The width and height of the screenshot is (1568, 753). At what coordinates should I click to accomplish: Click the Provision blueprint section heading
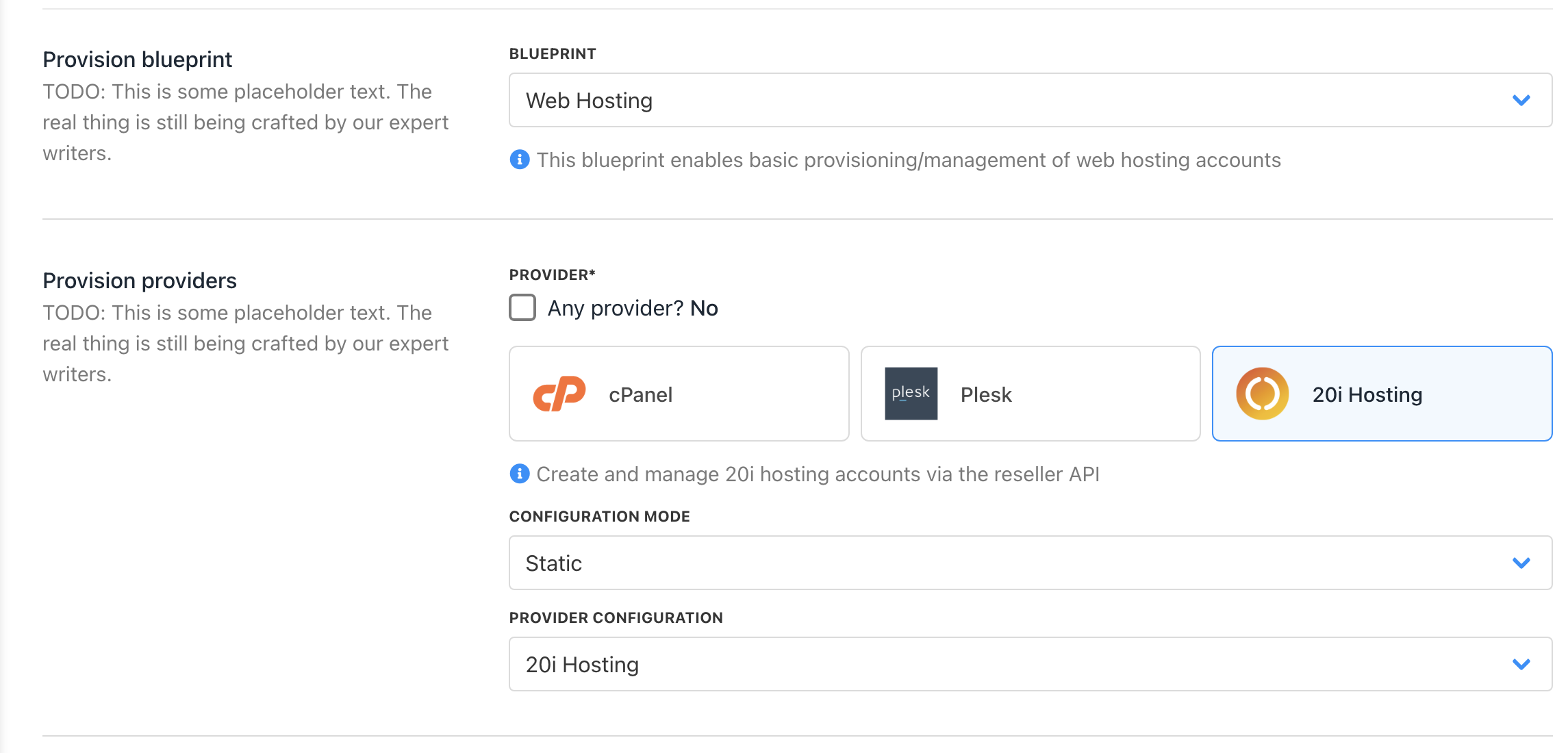pyautogui.click(x=137, y=60)
